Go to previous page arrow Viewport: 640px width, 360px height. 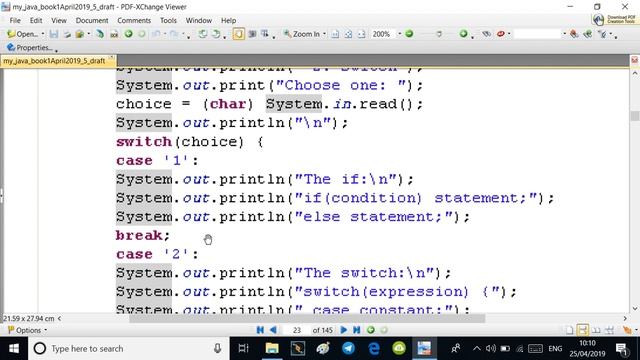[273, 330]
